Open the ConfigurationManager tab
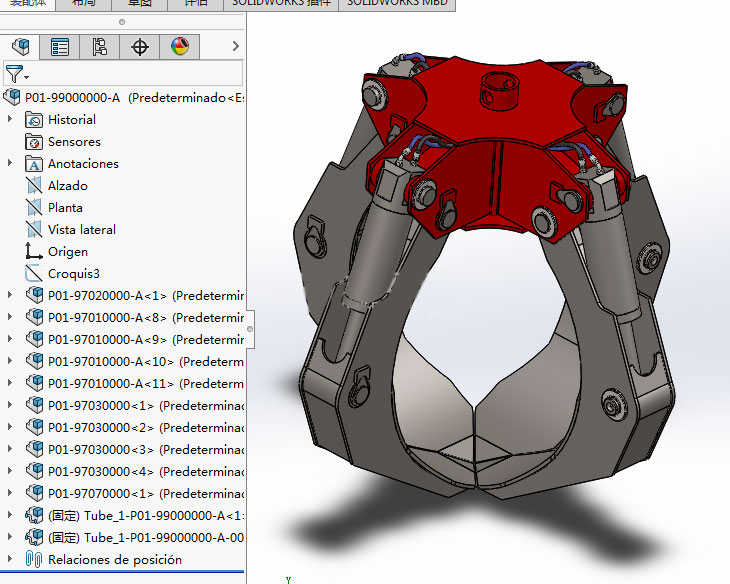Viewport: 730px width, 584px height. (100, 47)
